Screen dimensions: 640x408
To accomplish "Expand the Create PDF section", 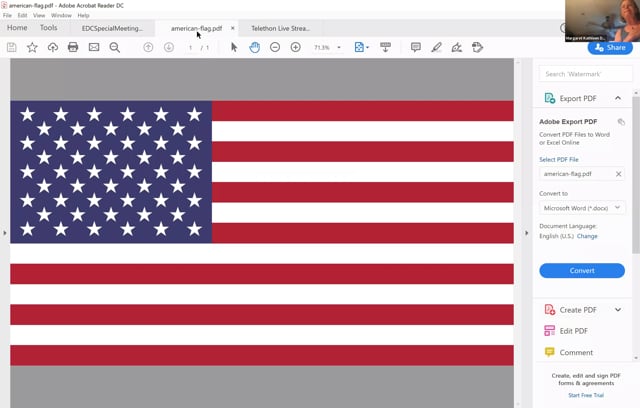I will click(x=618, y=310).
